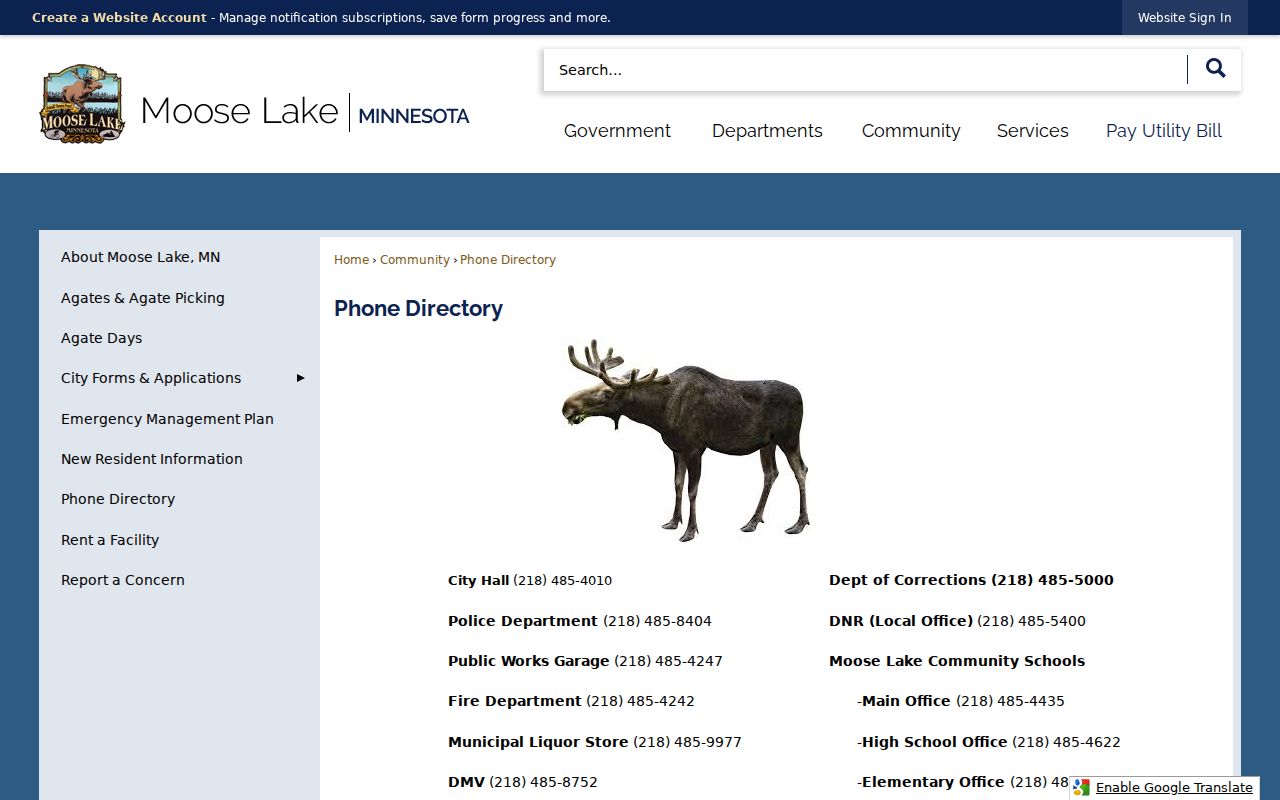This screenshot has width=1280, height=800.
Task: Click the Community breadcrumb link
Action: (x=415, y=260)
